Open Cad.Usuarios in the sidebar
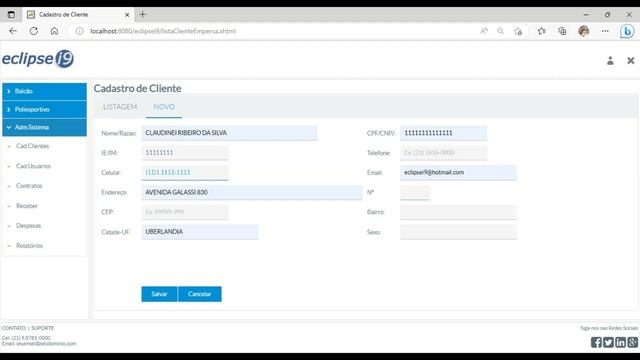The height and width of the screenshot is (360, 640). coord(33,166)
